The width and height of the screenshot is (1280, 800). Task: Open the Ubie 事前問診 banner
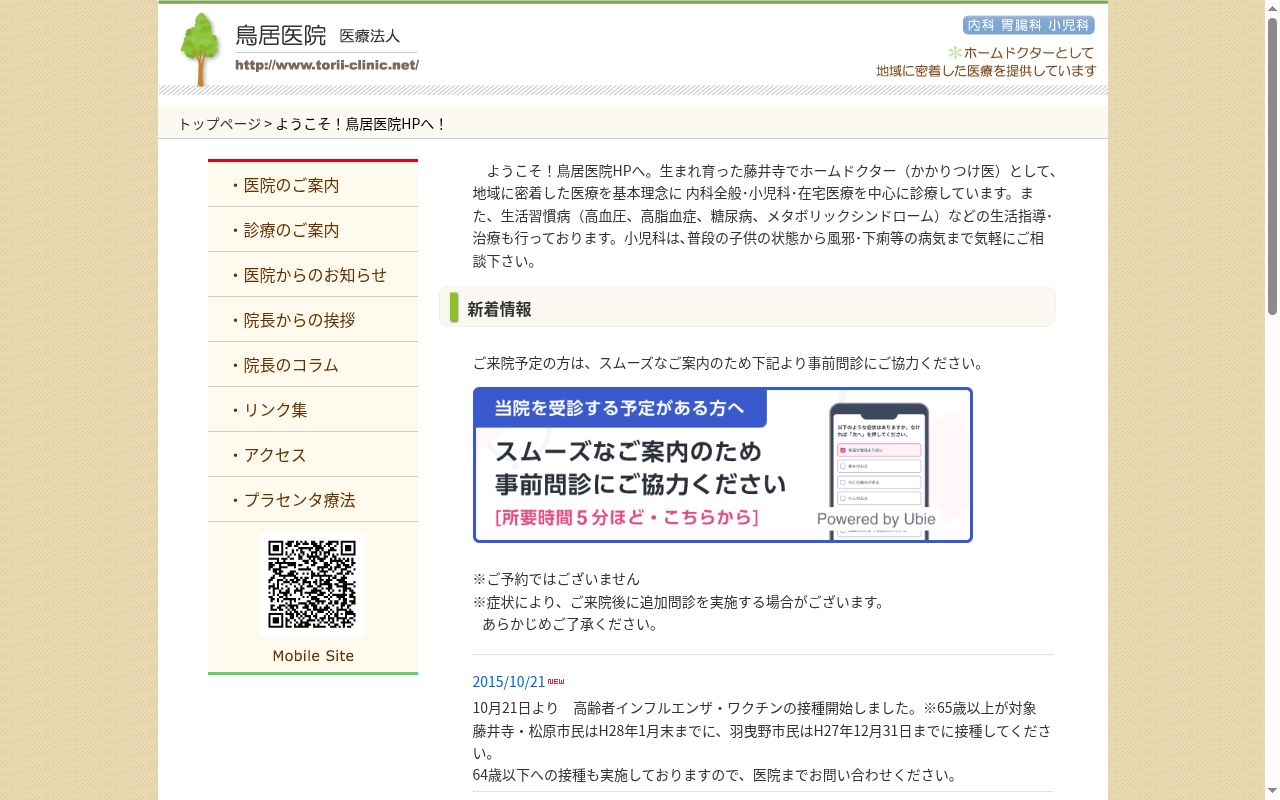723,465
